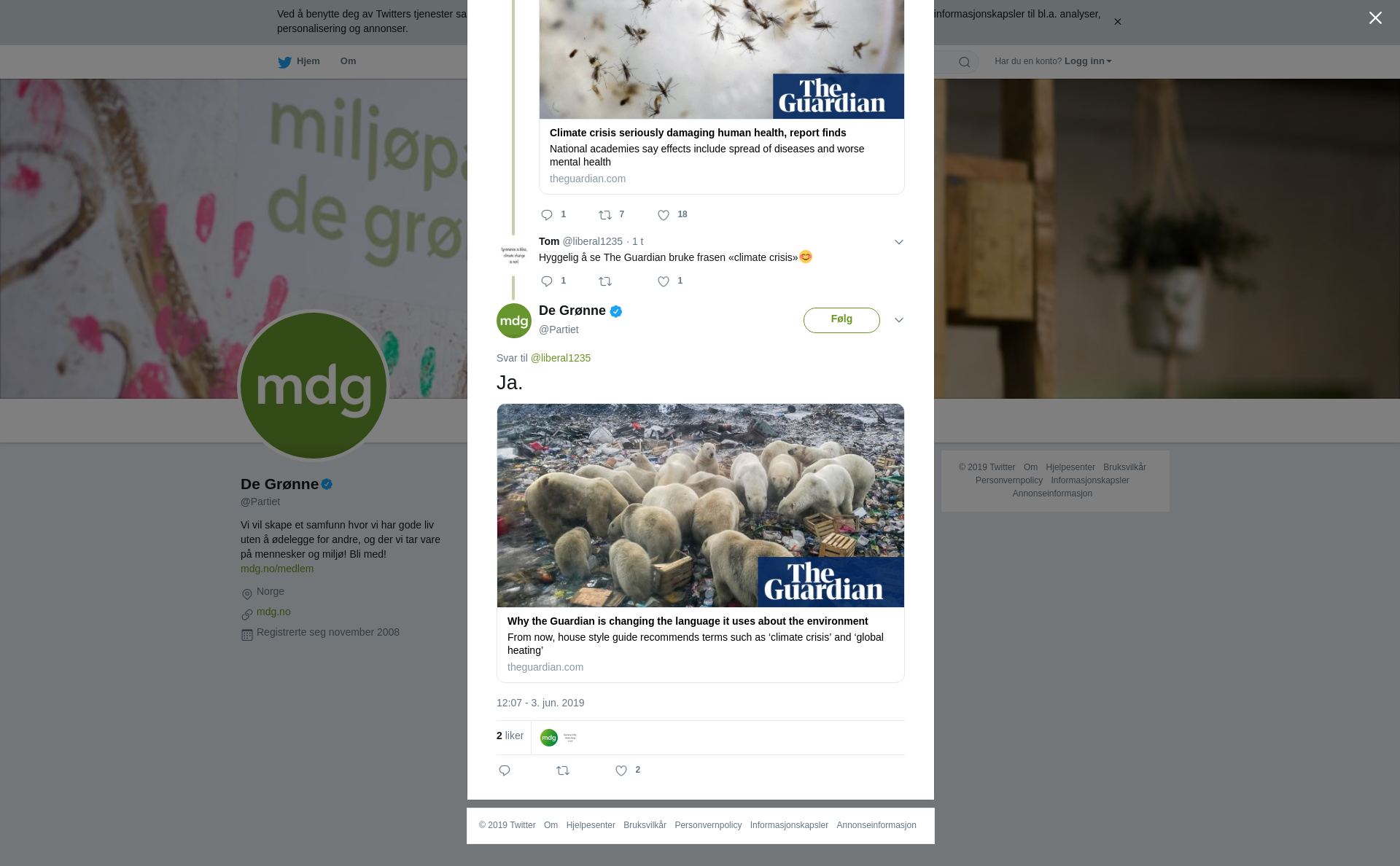This screenshot has height=866, width=1400.
Task: Visit the mdg.no/medlem profile link
Action: tap(277, 569)
